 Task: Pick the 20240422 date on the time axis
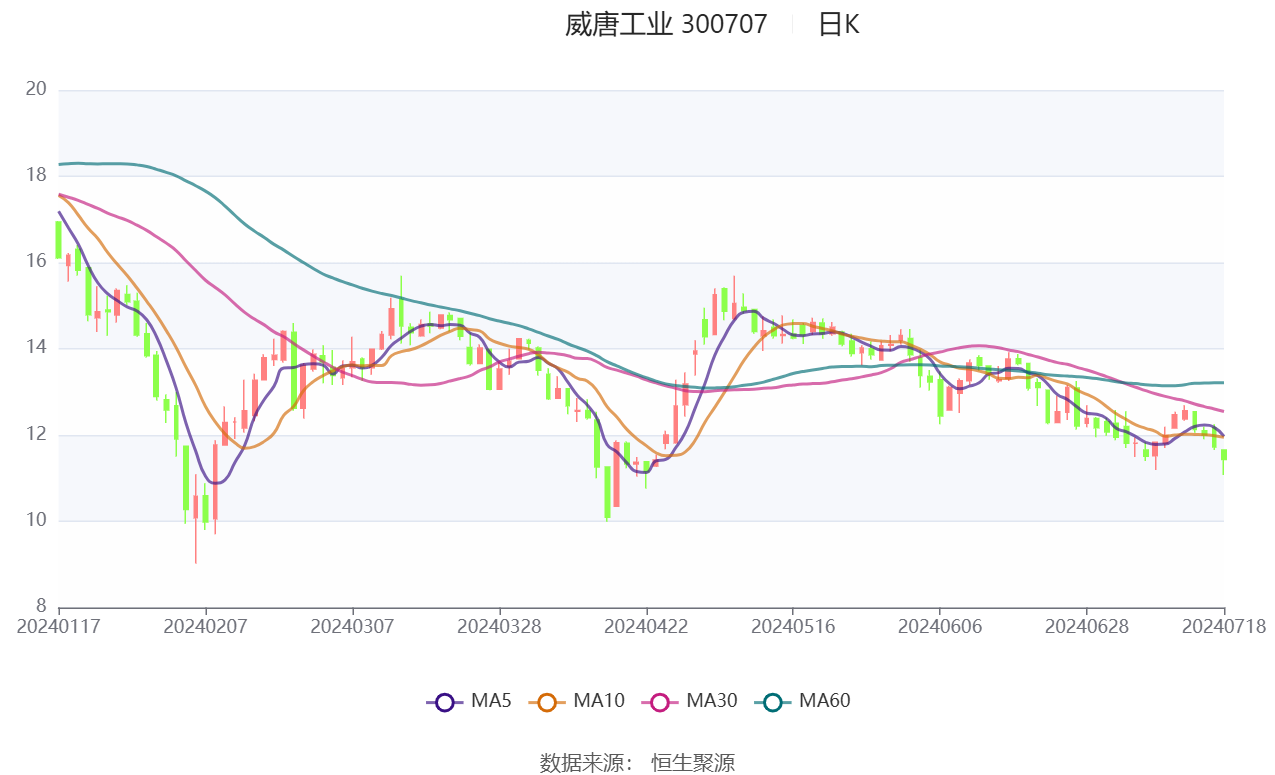(646, 627)
